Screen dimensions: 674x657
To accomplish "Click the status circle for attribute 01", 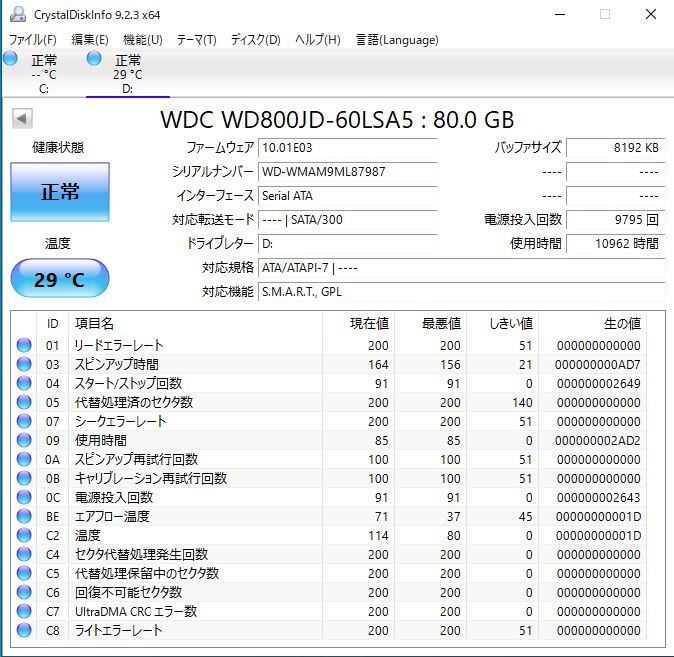I will click(24, 345).
